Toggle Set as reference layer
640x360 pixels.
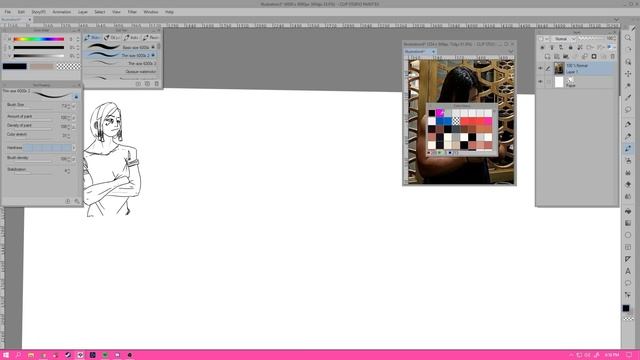552,47
